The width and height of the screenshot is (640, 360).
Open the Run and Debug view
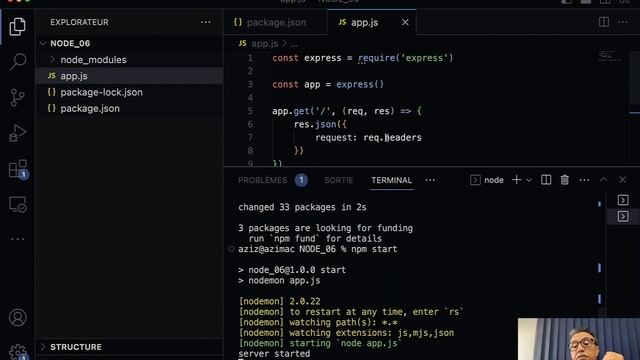tap(17, 133)
